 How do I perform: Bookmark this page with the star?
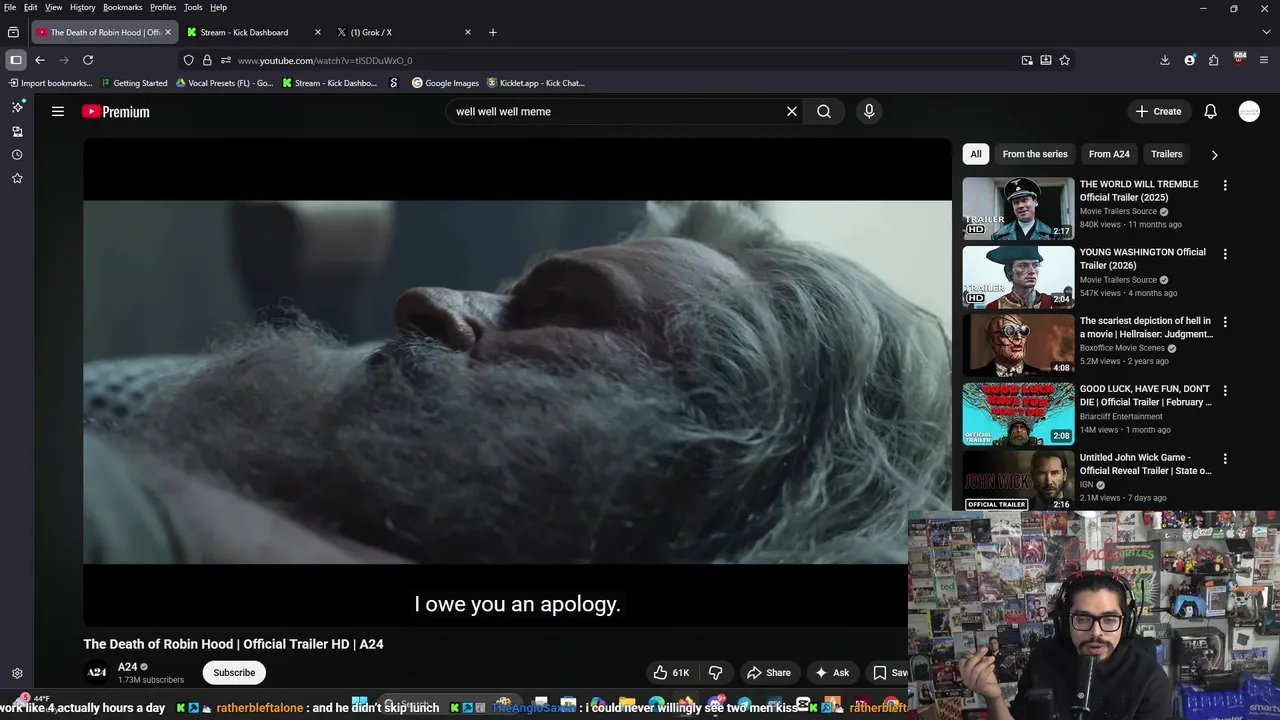1065,60
